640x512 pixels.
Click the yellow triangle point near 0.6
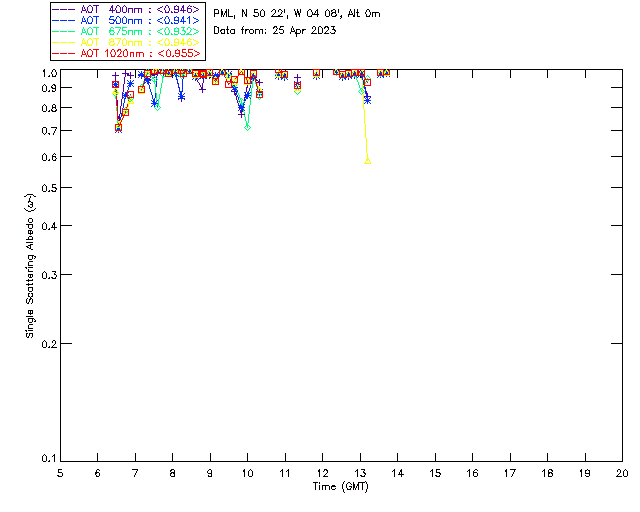(x=367, y=161)
